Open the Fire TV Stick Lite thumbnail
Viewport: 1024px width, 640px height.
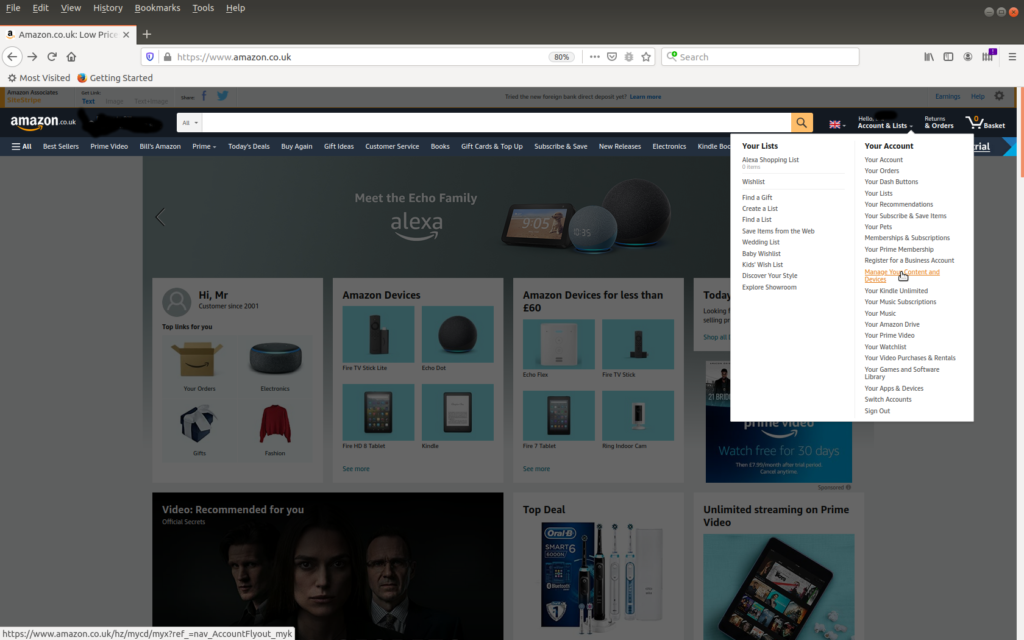click(x=378, y=334)
